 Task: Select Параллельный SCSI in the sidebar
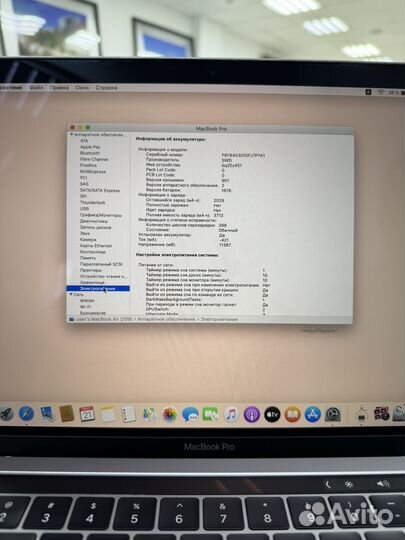tap(101, 264)
